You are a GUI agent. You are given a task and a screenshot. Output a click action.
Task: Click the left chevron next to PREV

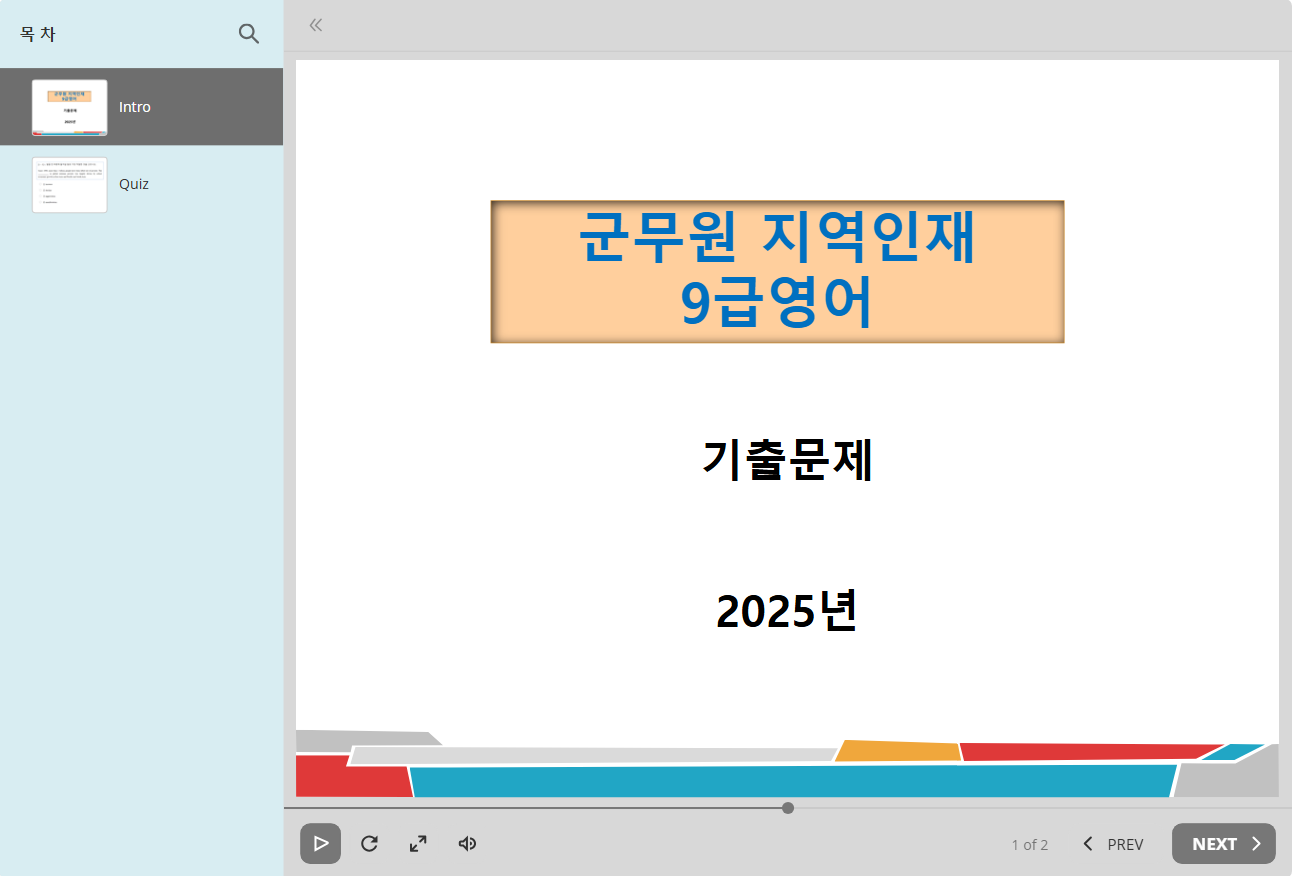coord(1087,843)
